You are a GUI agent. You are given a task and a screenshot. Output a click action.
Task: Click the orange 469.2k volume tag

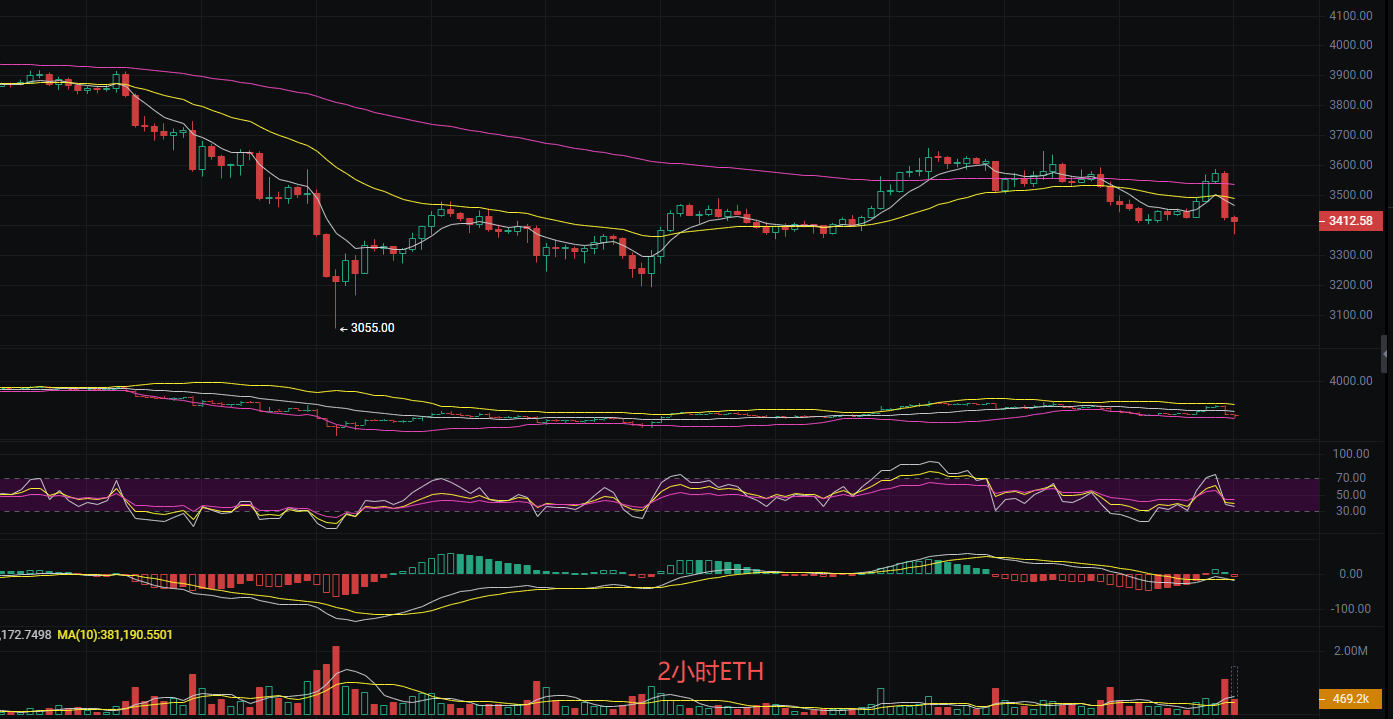pos(1350,698)
